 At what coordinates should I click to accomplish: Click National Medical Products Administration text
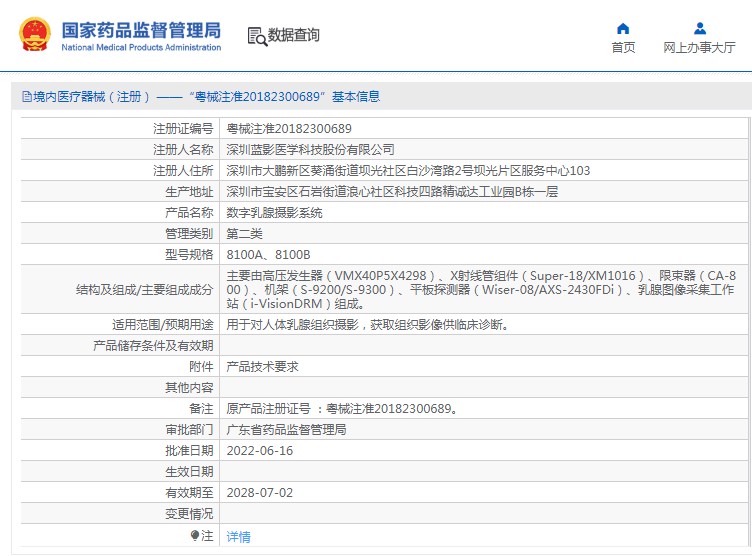pyautogui.click(x=141, y=47)
